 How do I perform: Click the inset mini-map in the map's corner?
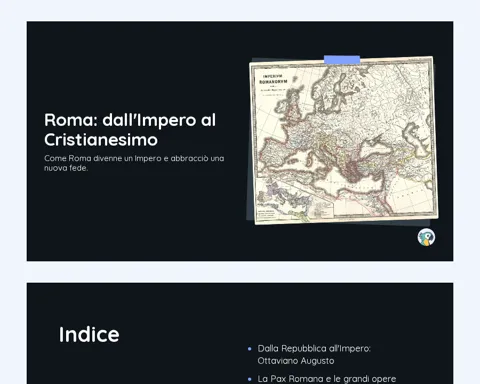pyautogui.click(x=283, y=200)
